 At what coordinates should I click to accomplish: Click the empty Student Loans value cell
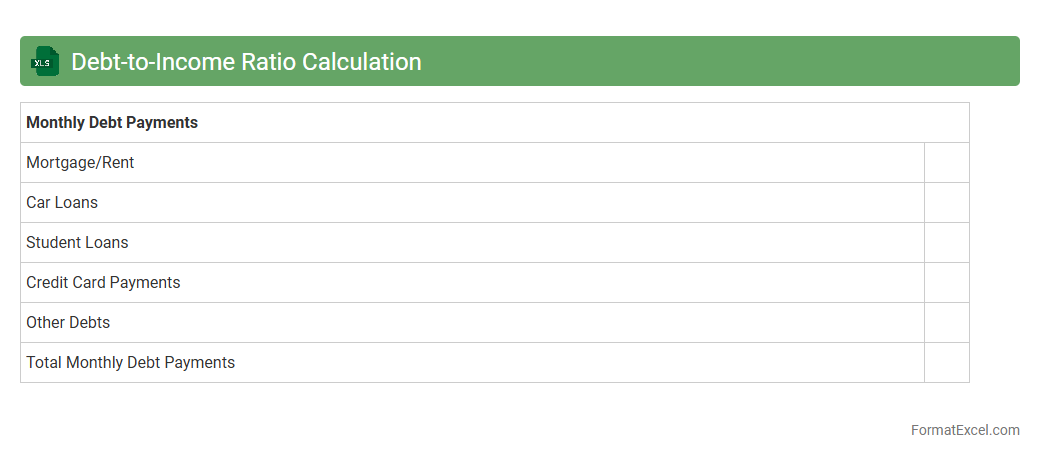(x=946, y=243)
